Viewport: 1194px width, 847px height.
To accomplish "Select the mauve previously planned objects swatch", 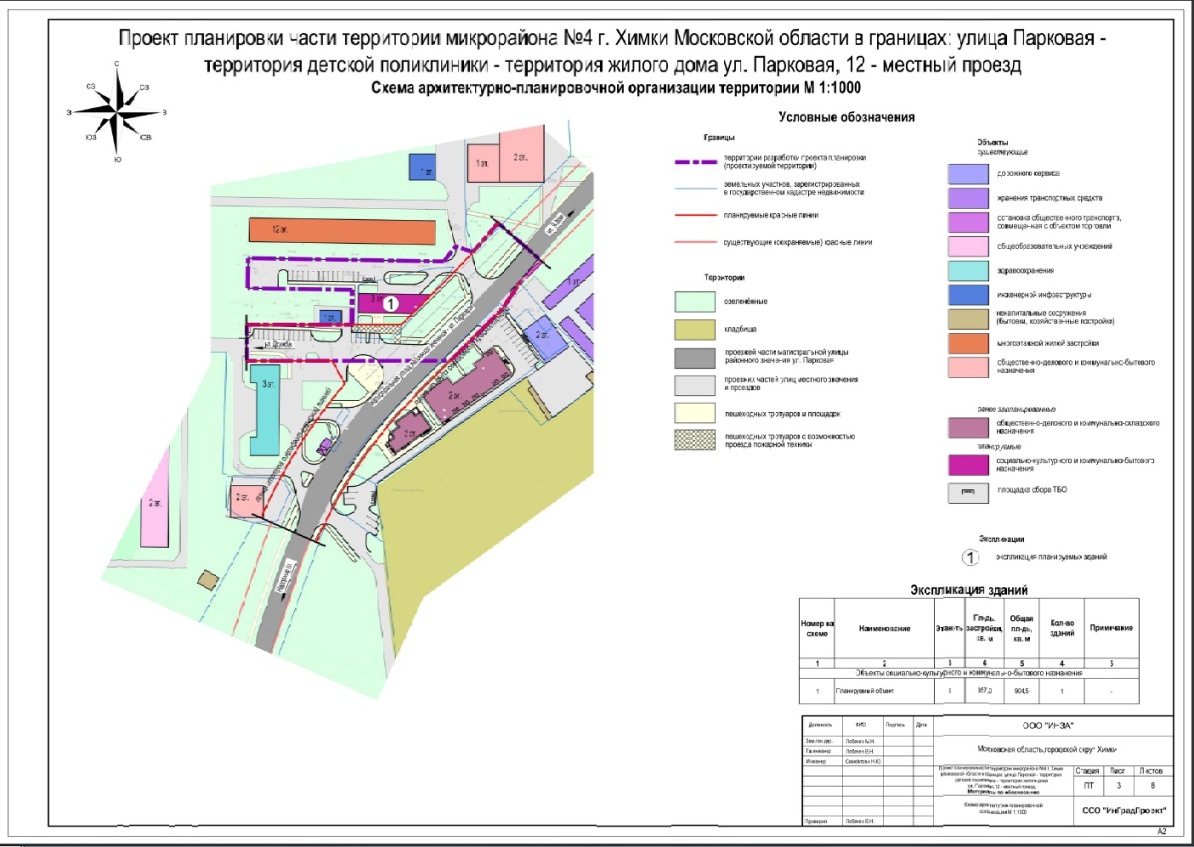I will (x=969, y=427).
